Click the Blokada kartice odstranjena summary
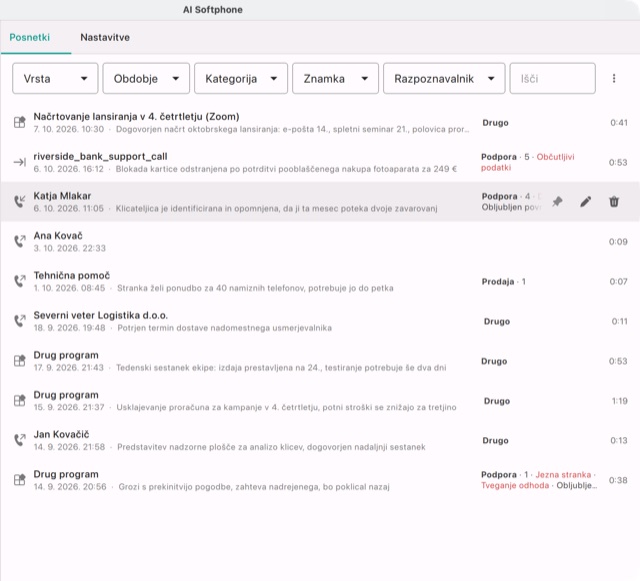Screen dimensions: 640x581 point(286,169)
